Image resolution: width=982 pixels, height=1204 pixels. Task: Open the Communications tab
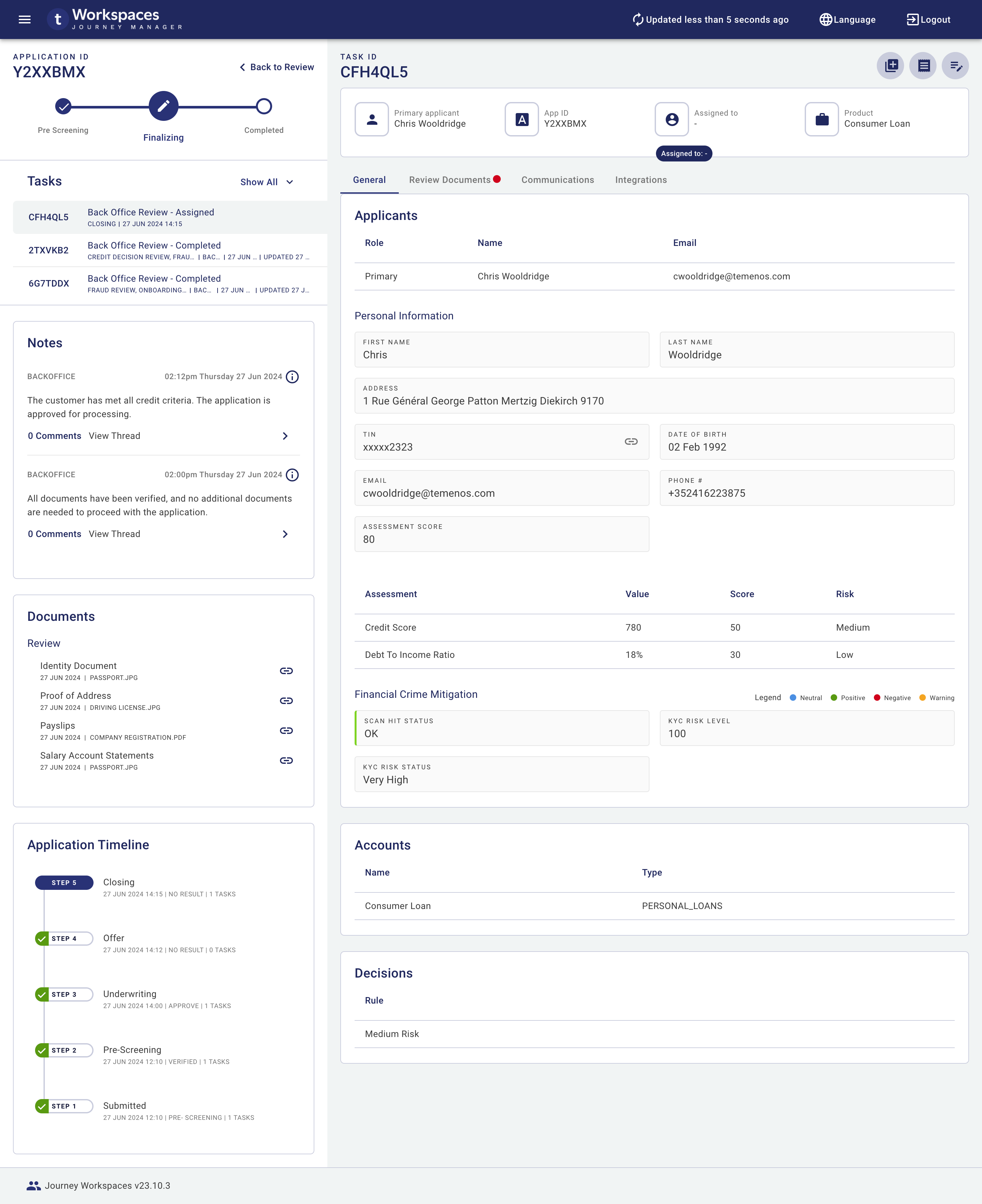point(557,180)
